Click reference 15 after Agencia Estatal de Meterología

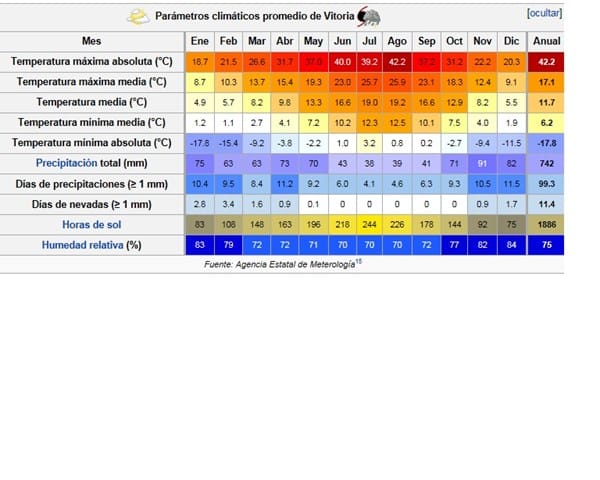click(359, 261)
